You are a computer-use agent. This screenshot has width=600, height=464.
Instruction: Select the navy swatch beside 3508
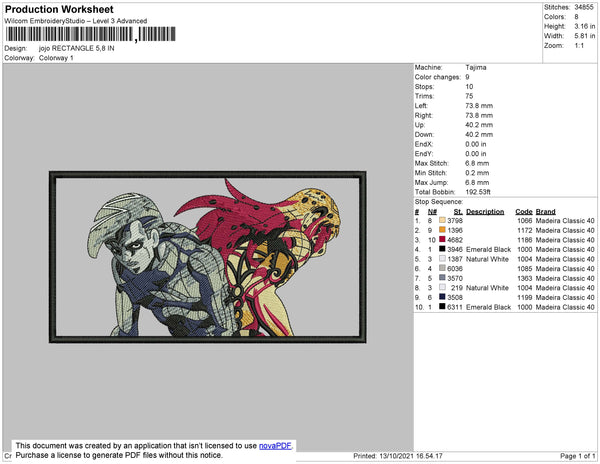442,297
